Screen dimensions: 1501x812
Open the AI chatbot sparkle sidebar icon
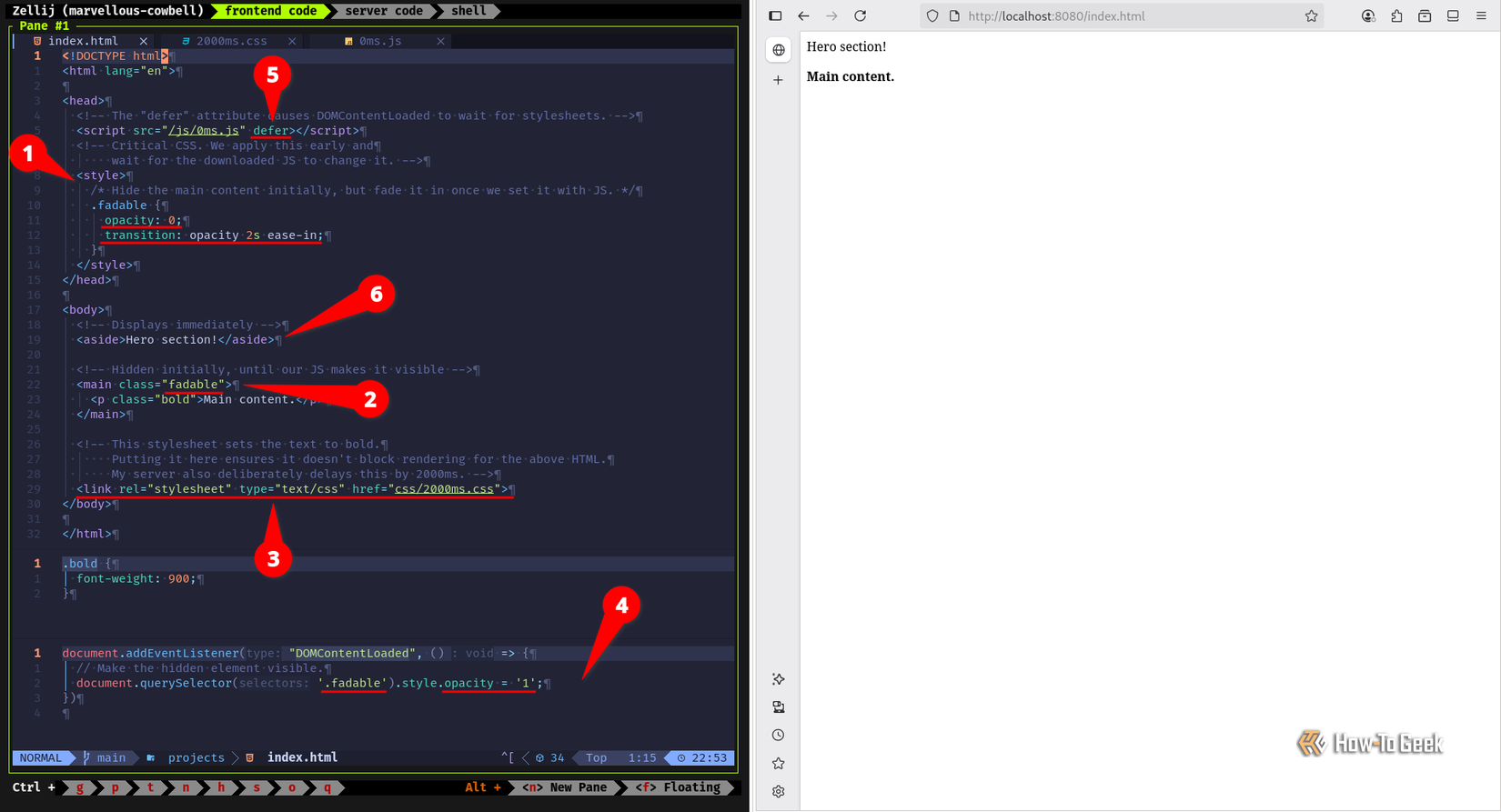[778, 679]
